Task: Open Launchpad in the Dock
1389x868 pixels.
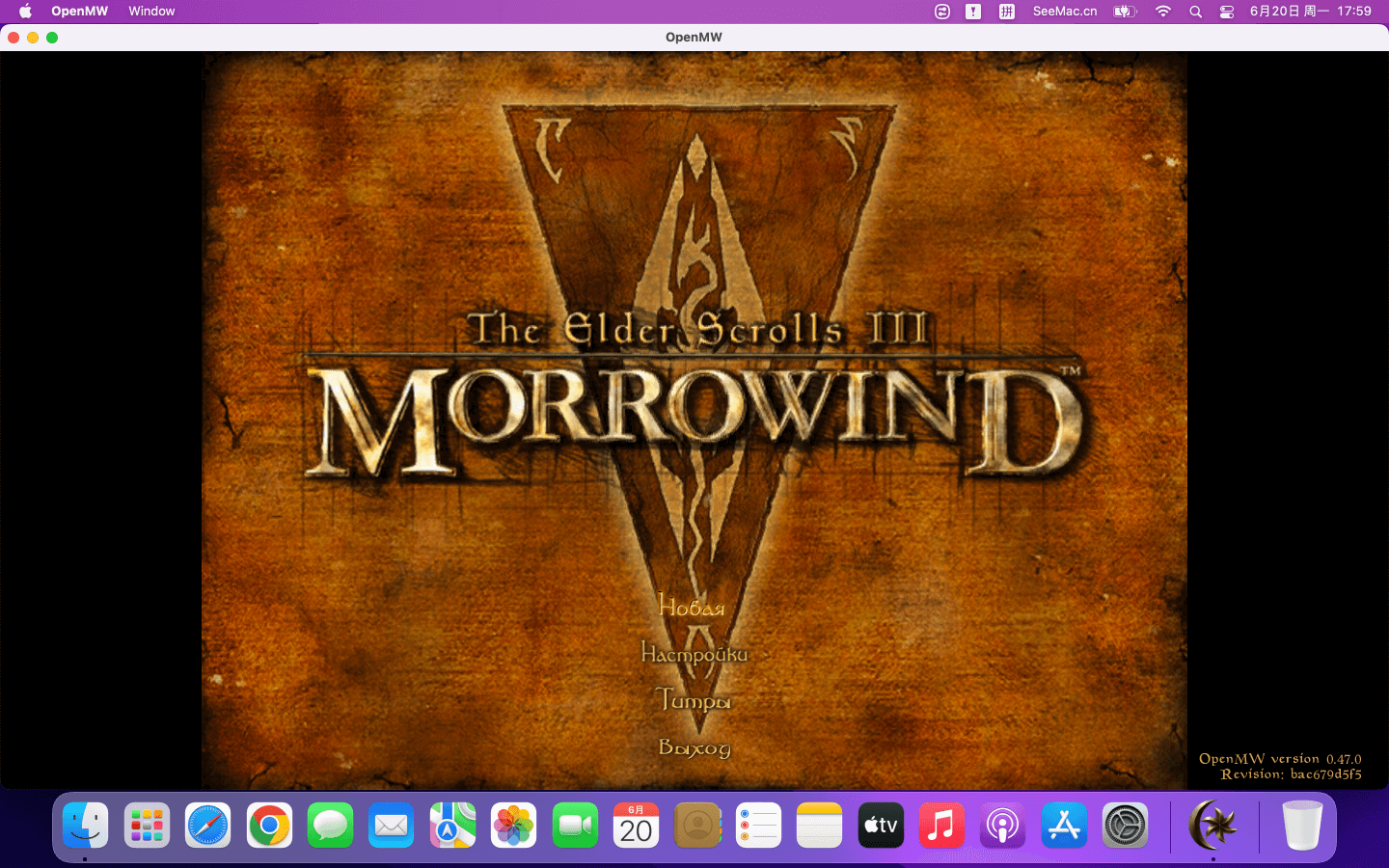Action: (147, 826)
